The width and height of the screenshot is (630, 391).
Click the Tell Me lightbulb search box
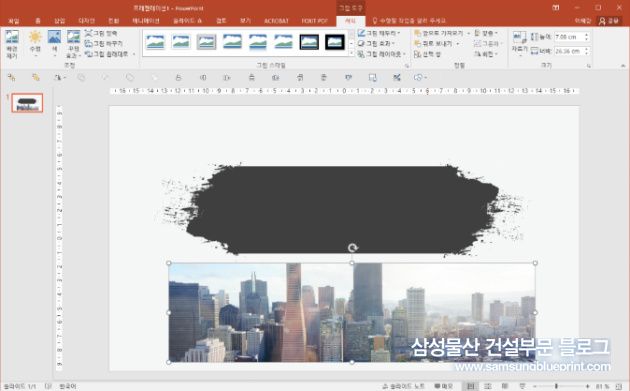(409, 20)
